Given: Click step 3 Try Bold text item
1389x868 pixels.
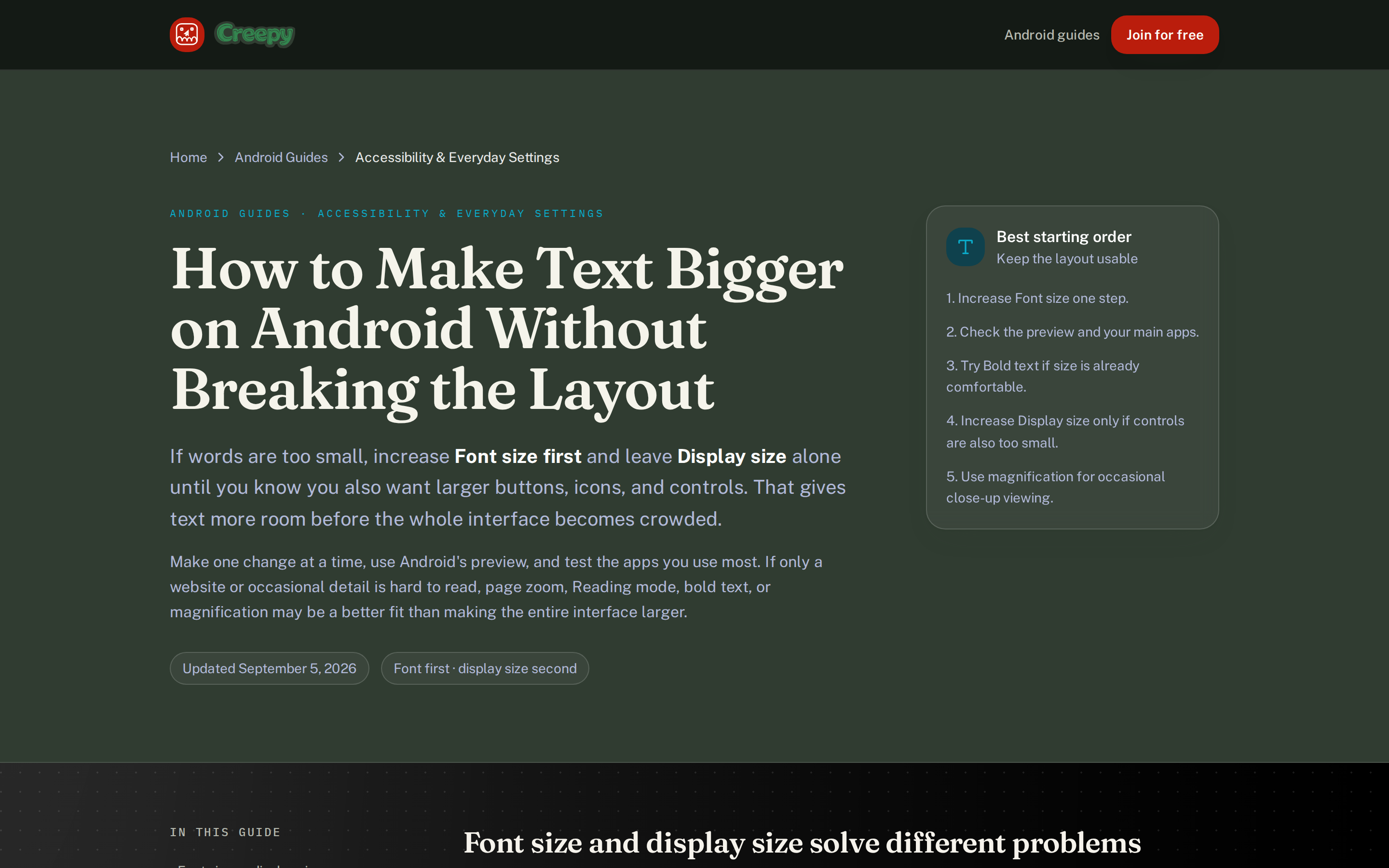Looking at the screenshot, I should point(1042,376).
